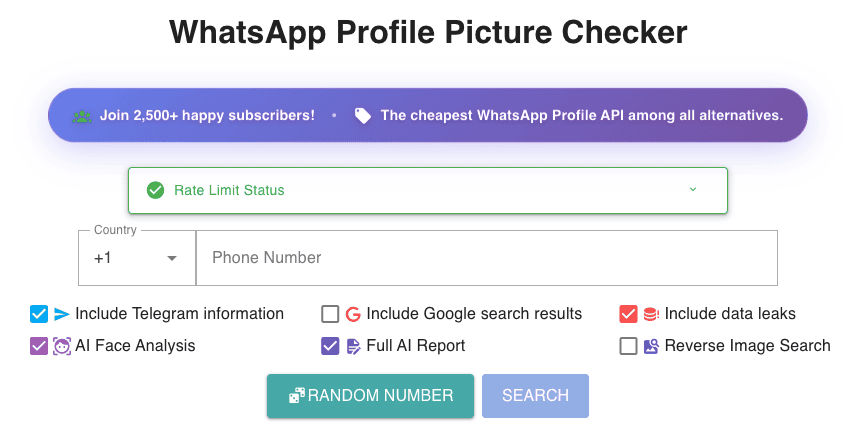Image resolution: width=860 pixels, height=428 pixels.
Task: Click the subscribers group icon in banner
Action: point(81,115)
